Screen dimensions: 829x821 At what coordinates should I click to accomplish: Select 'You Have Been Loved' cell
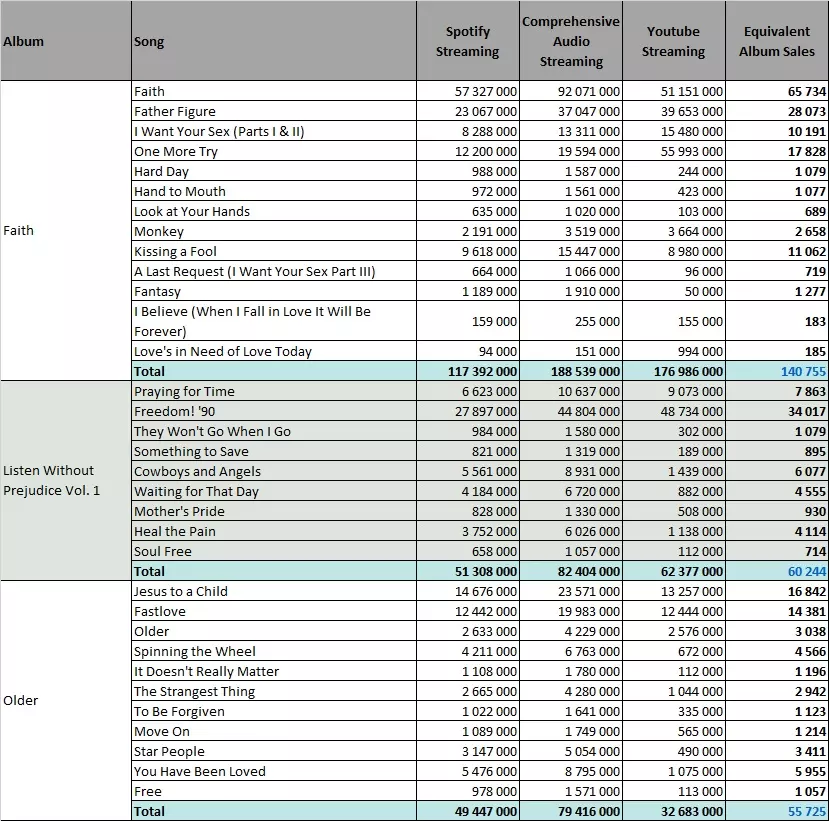point(274,771)
